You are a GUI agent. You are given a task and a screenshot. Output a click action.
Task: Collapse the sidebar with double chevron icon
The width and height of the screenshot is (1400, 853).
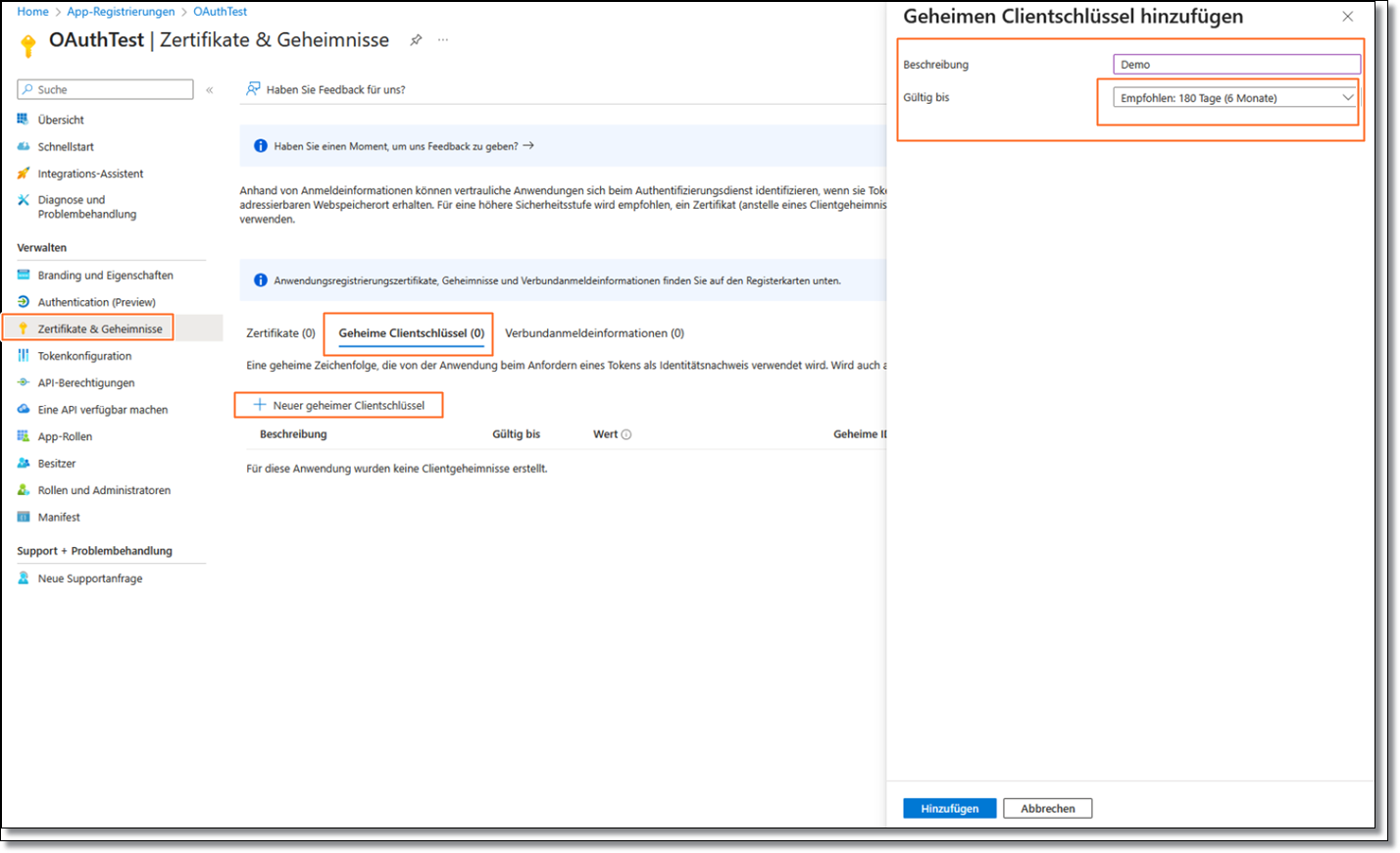[x=209, y=90]
